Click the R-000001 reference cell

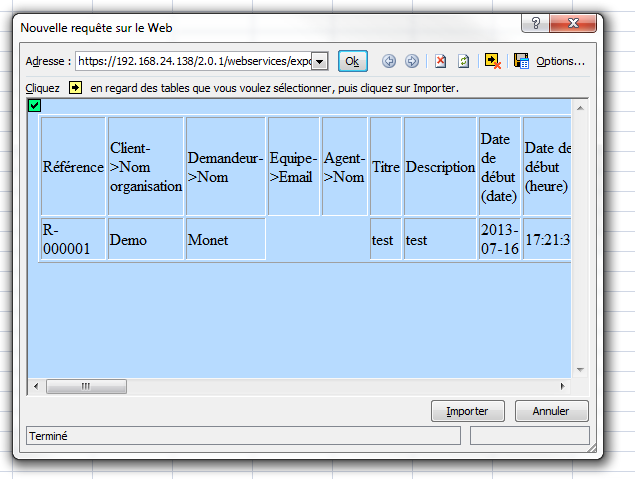point(72,240)
